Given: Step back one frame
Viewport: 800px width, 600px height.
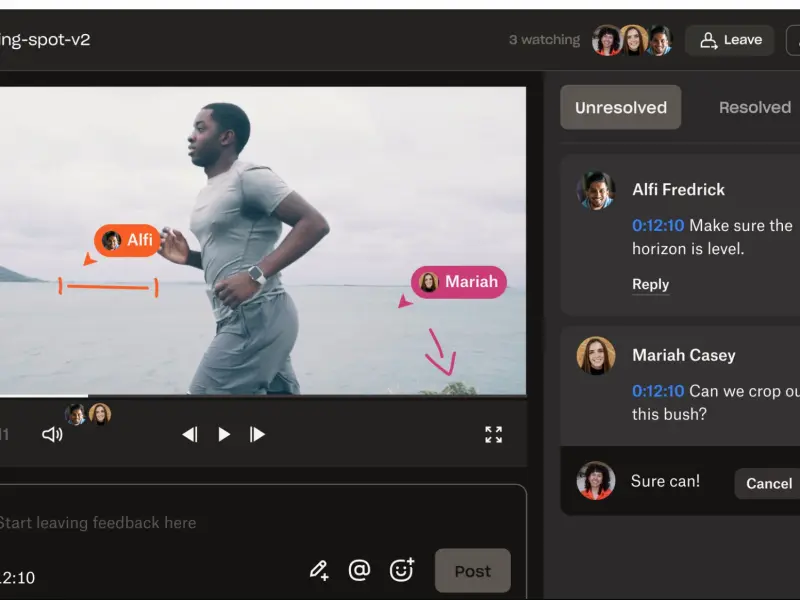Looking at the screenshot, I should click(x=190, y=435).
